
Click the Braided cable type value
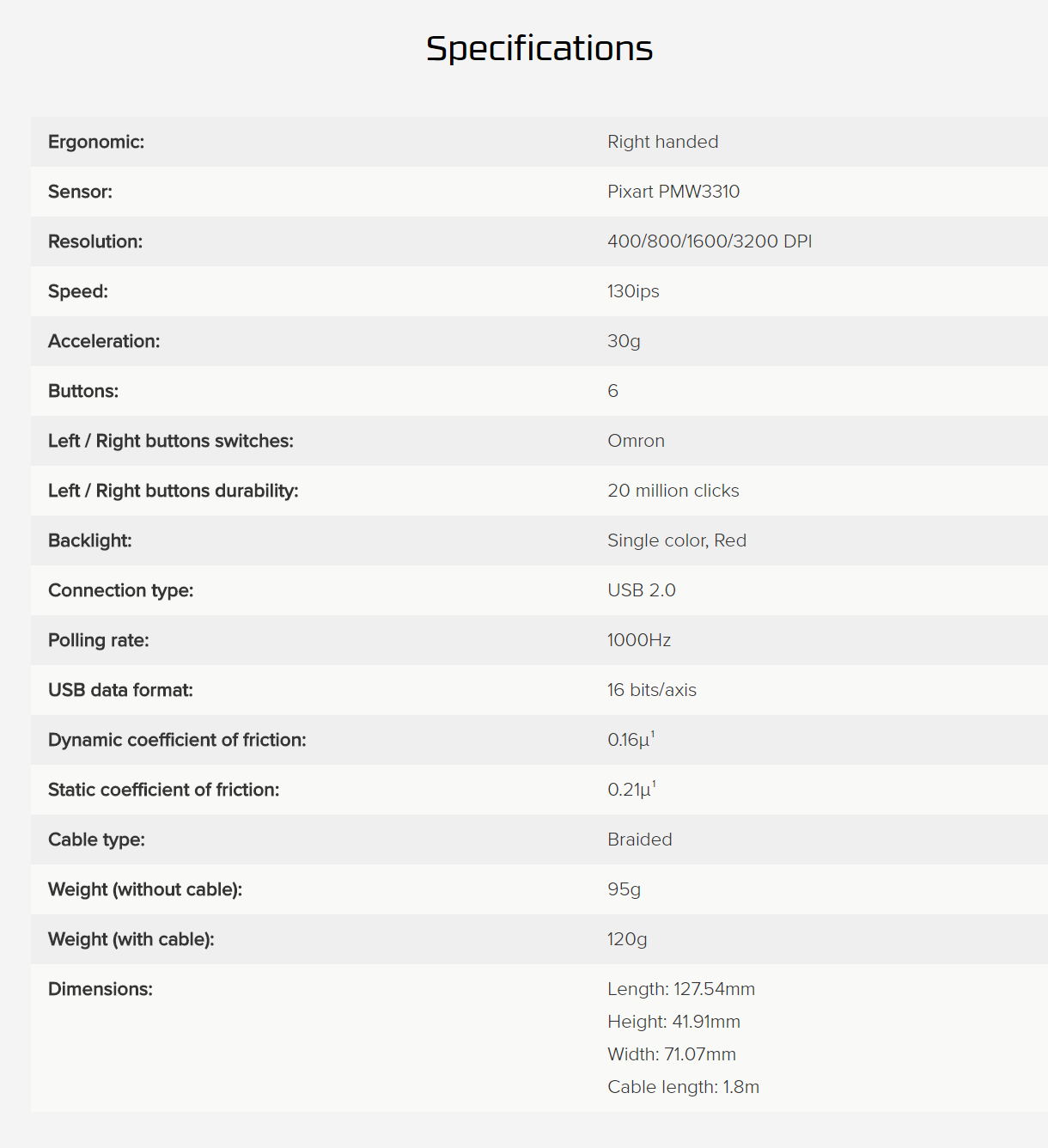pos(639,840)
